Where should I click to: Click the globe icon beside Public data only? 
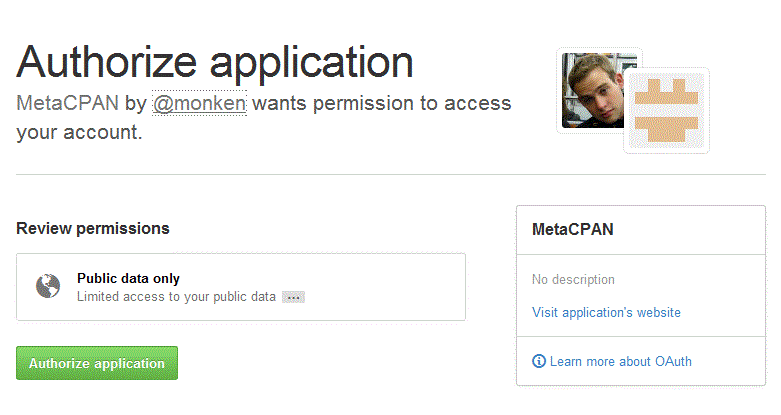tap(48, 287)
